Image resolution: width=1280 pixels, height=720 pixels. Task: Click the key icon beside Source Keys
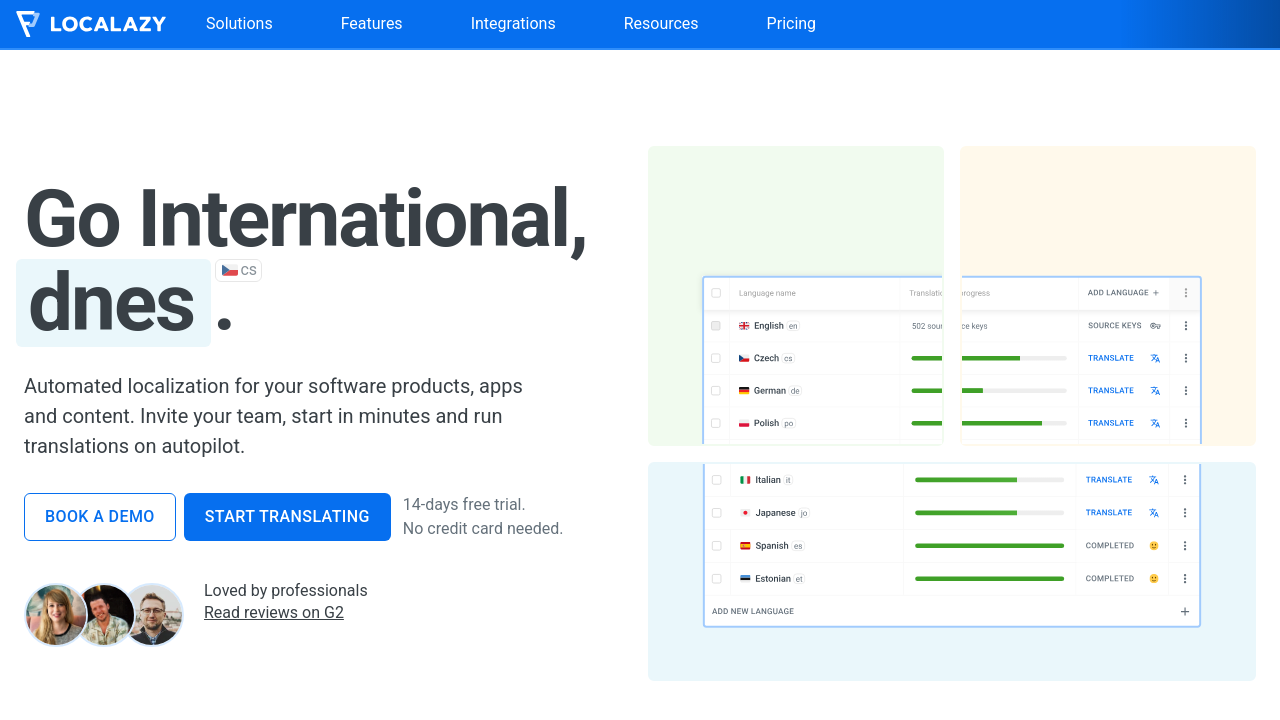tap(1155, 326)
